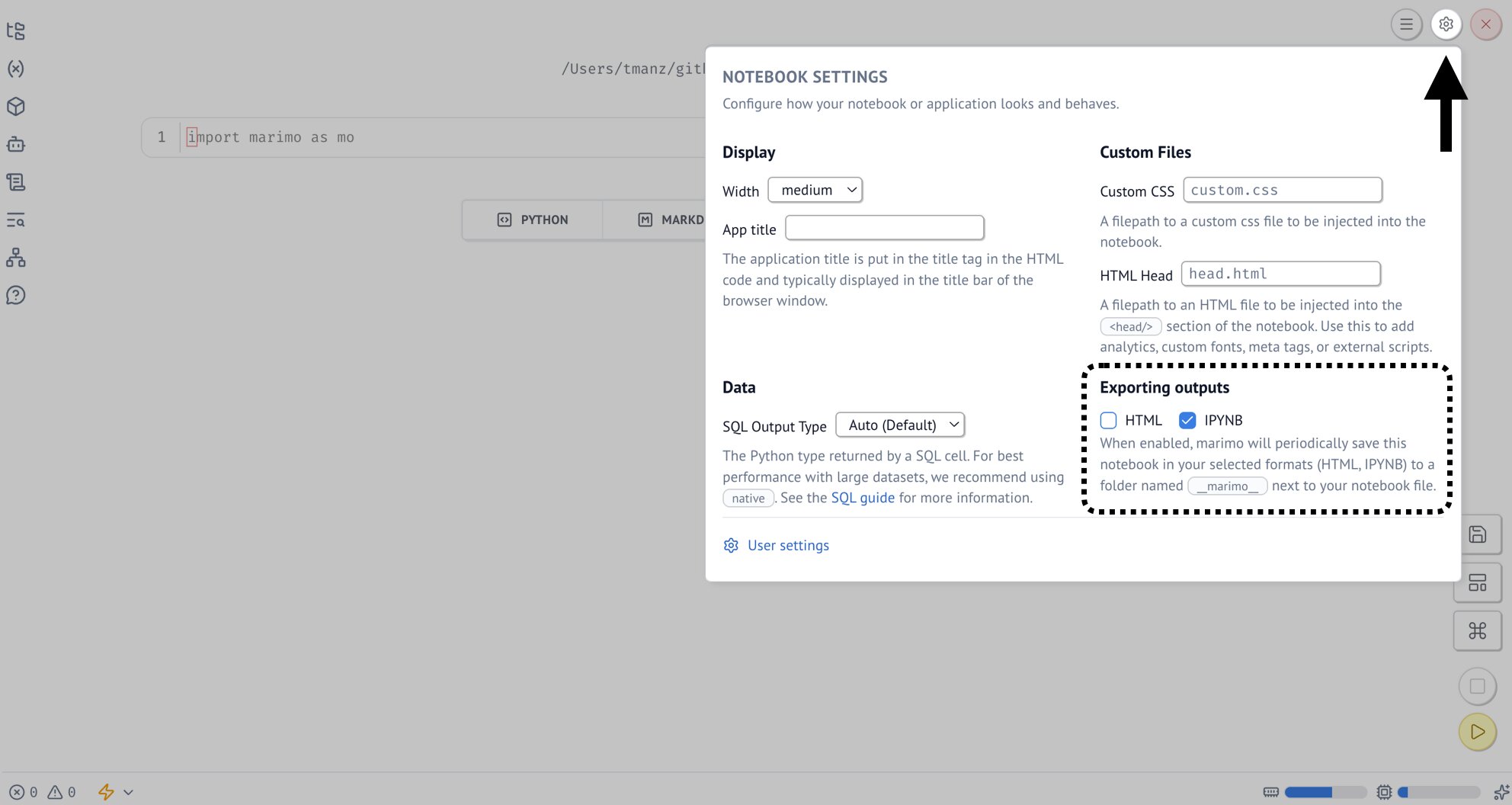
Task: Open the SQL Output Type dropdown
Action: pyautogui.click(x=900, y=425)
